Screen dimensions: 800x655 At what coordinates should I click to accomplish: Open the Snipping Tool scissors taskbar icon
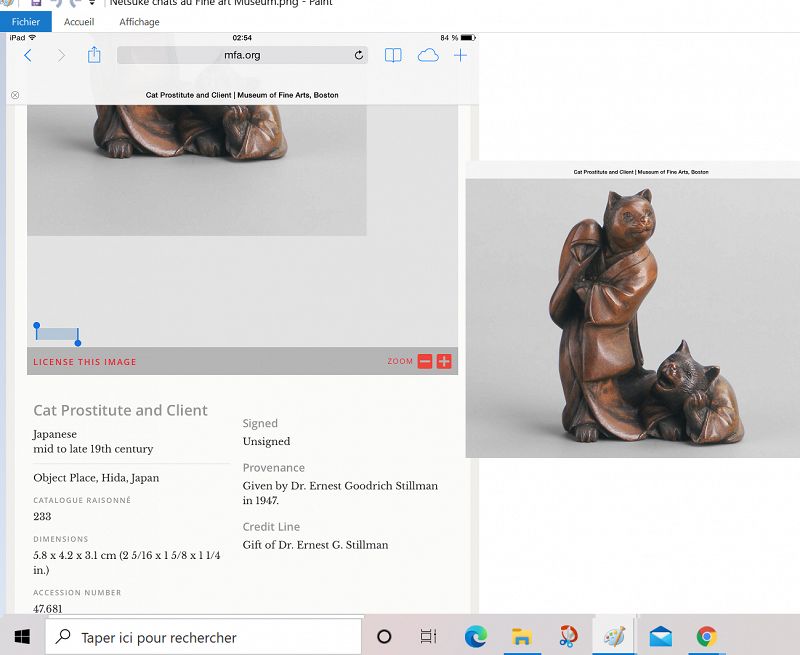point(568,636)
